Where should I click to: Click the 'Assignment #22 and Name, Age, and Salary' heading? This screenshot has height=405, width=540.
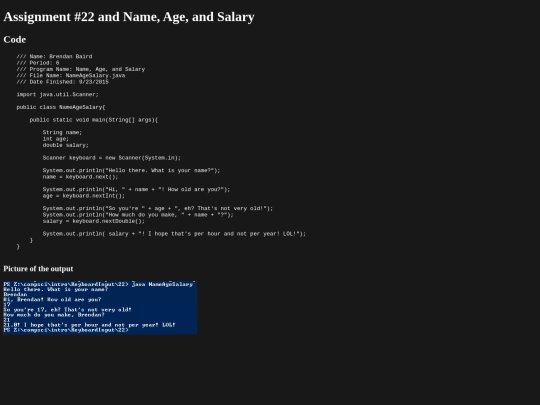point(129,17)
